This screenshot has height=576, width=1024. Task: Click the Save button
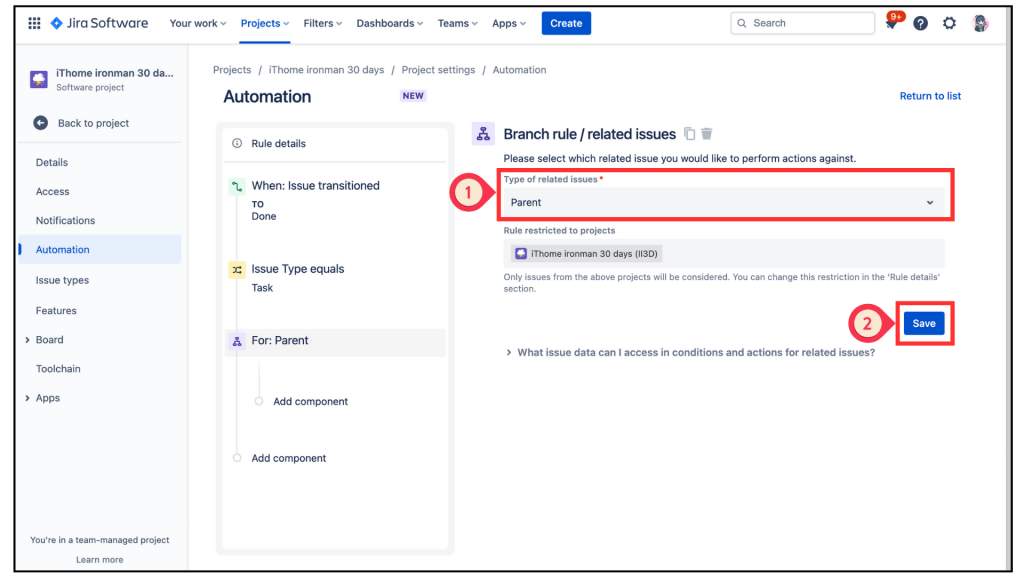click(x=924, y=323)
